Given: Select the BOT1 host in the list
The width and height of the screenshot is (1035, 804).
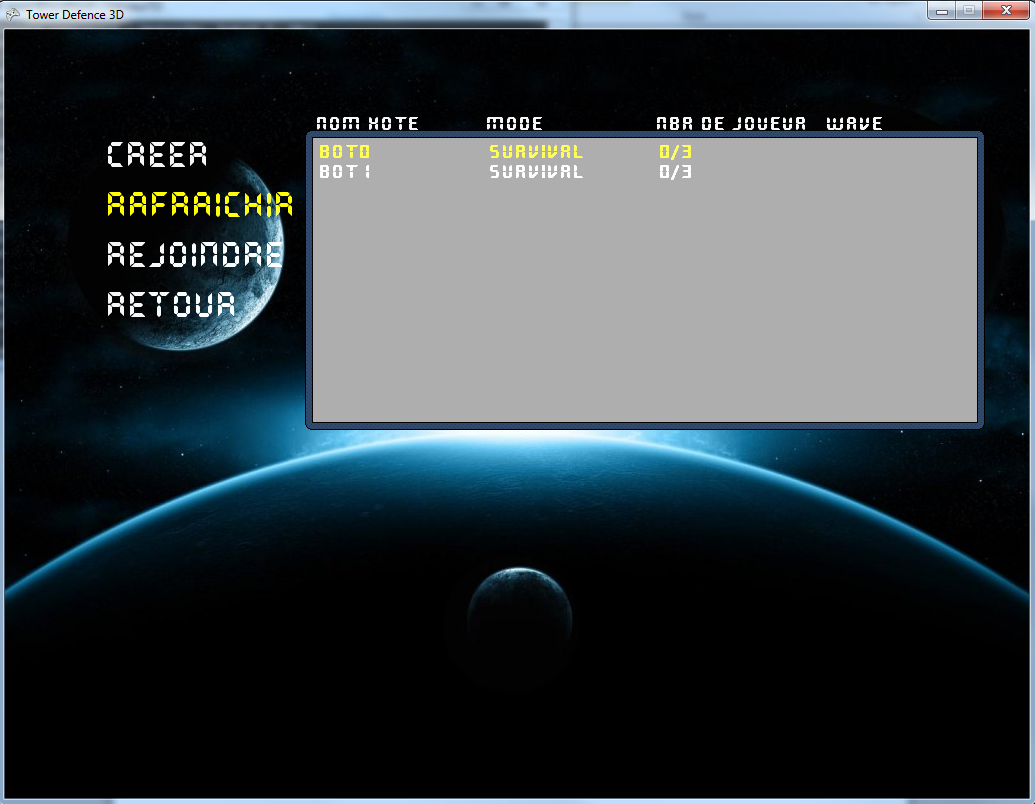Looking at the screenshot, I should coord(344,172).
